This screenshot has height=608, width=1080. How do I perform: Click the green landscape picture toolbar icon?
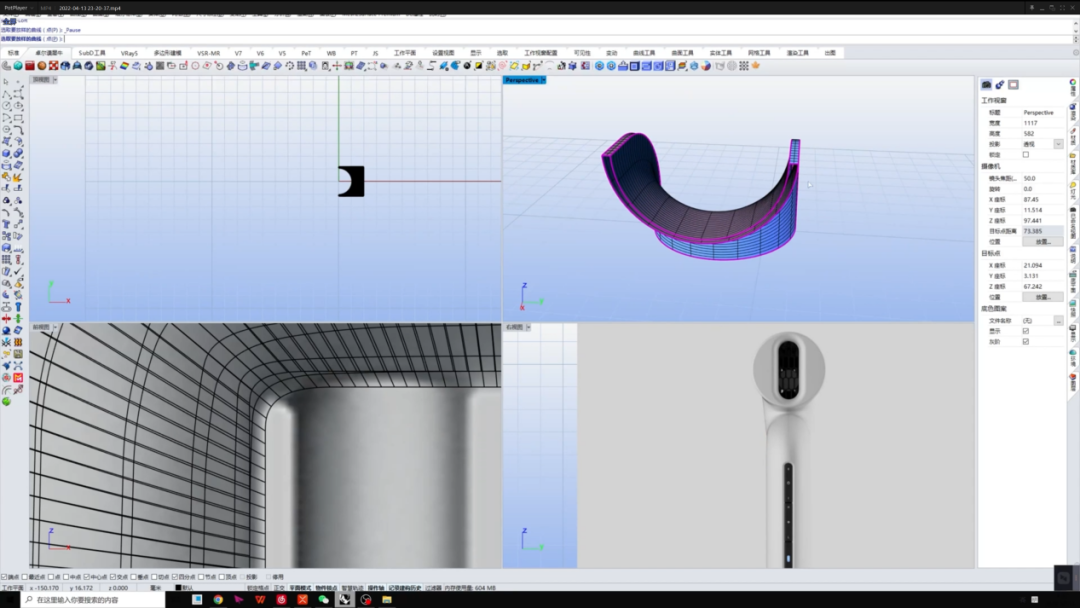click(x=101, y=66)
